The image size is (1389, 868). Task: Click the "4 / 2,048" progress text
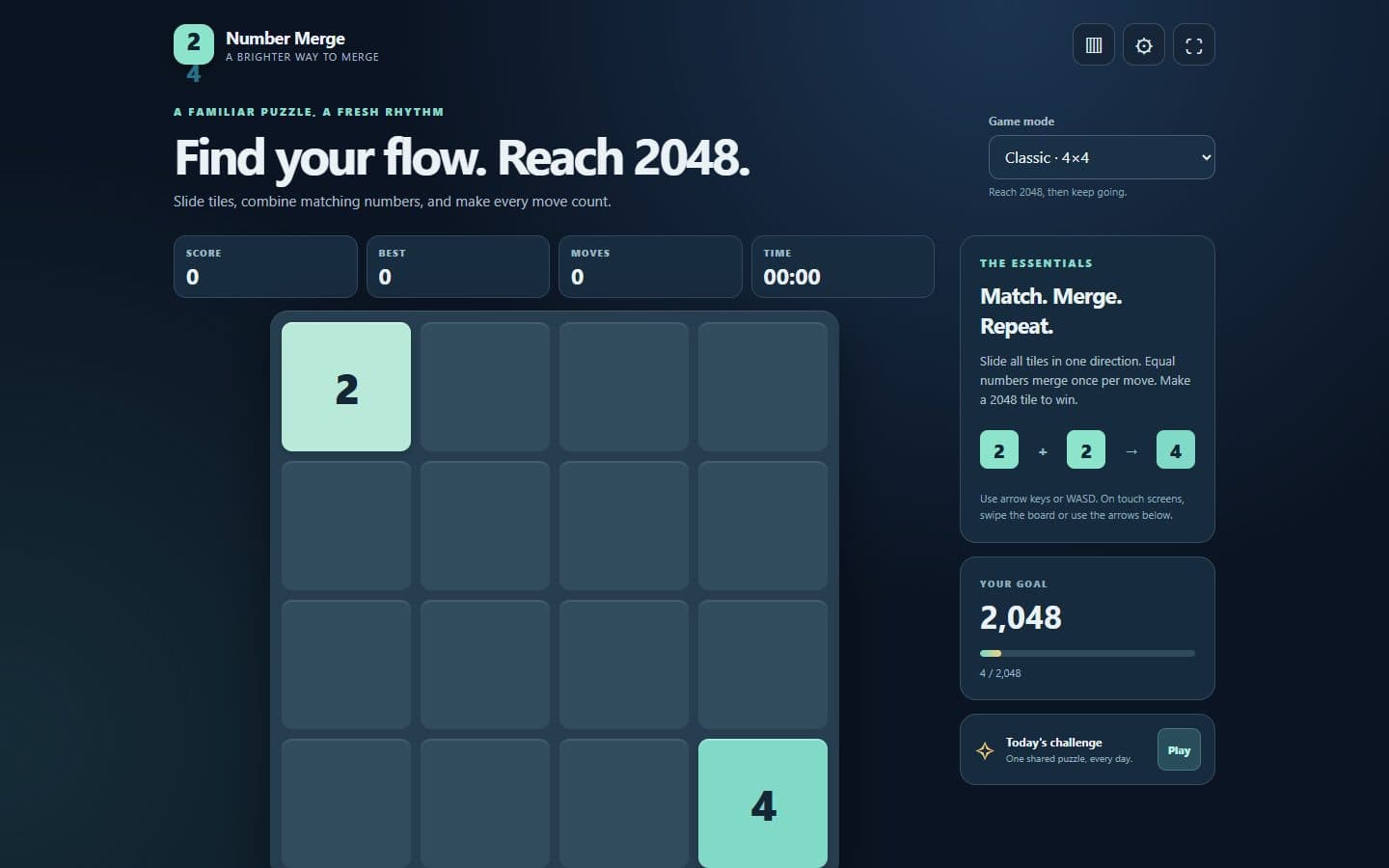(x=1000, y=673)
